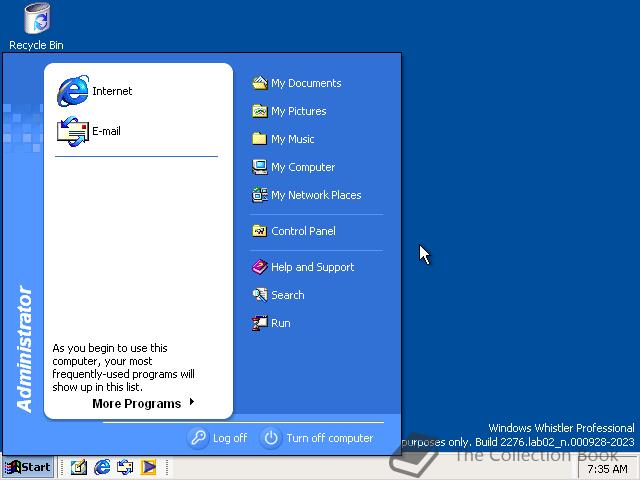
Task: Open the E-mail envelope icon
Action: (73, 131)
